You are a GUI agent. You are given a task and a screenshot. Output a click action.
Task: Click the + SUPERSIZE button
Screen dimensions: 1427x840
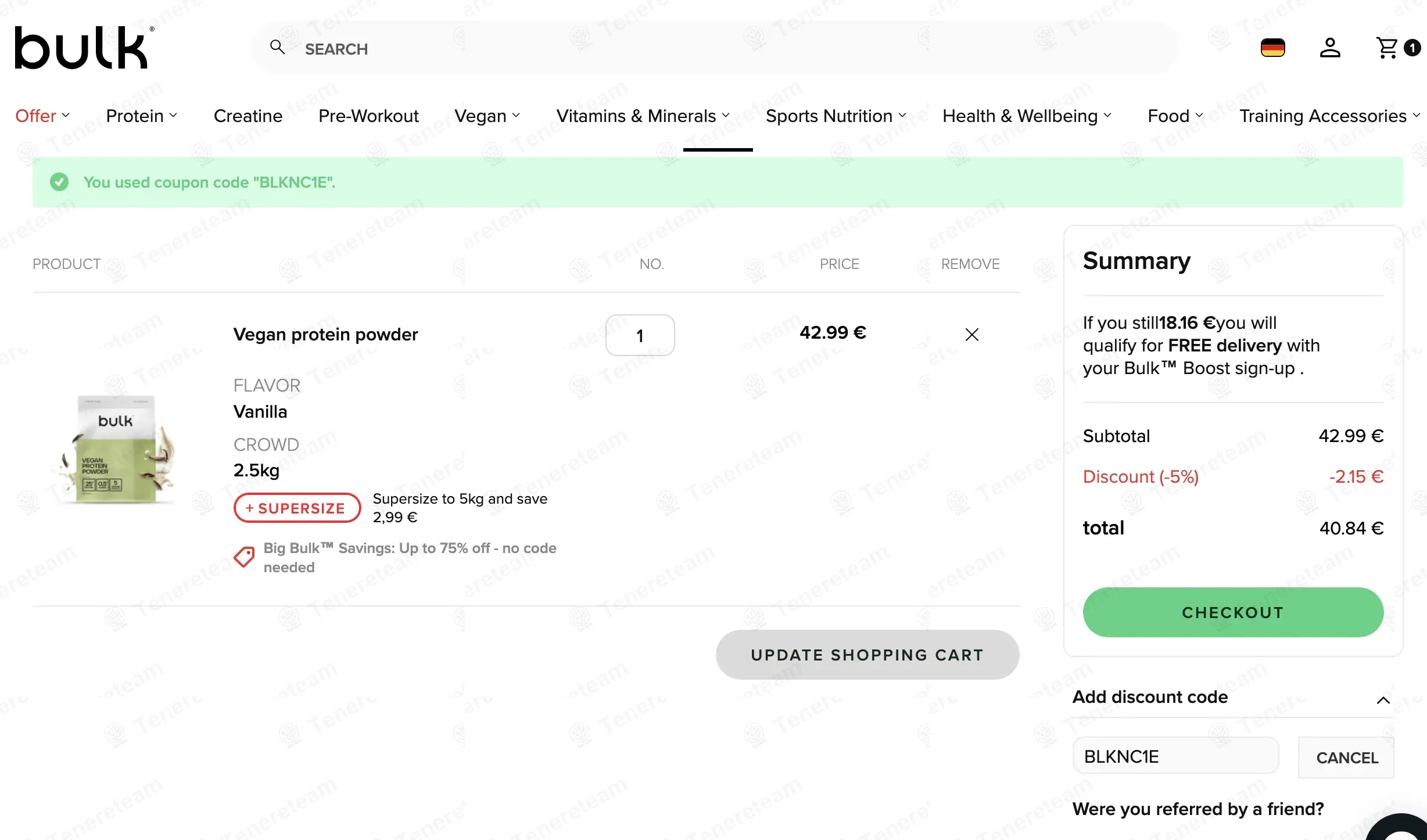(297, 508)
